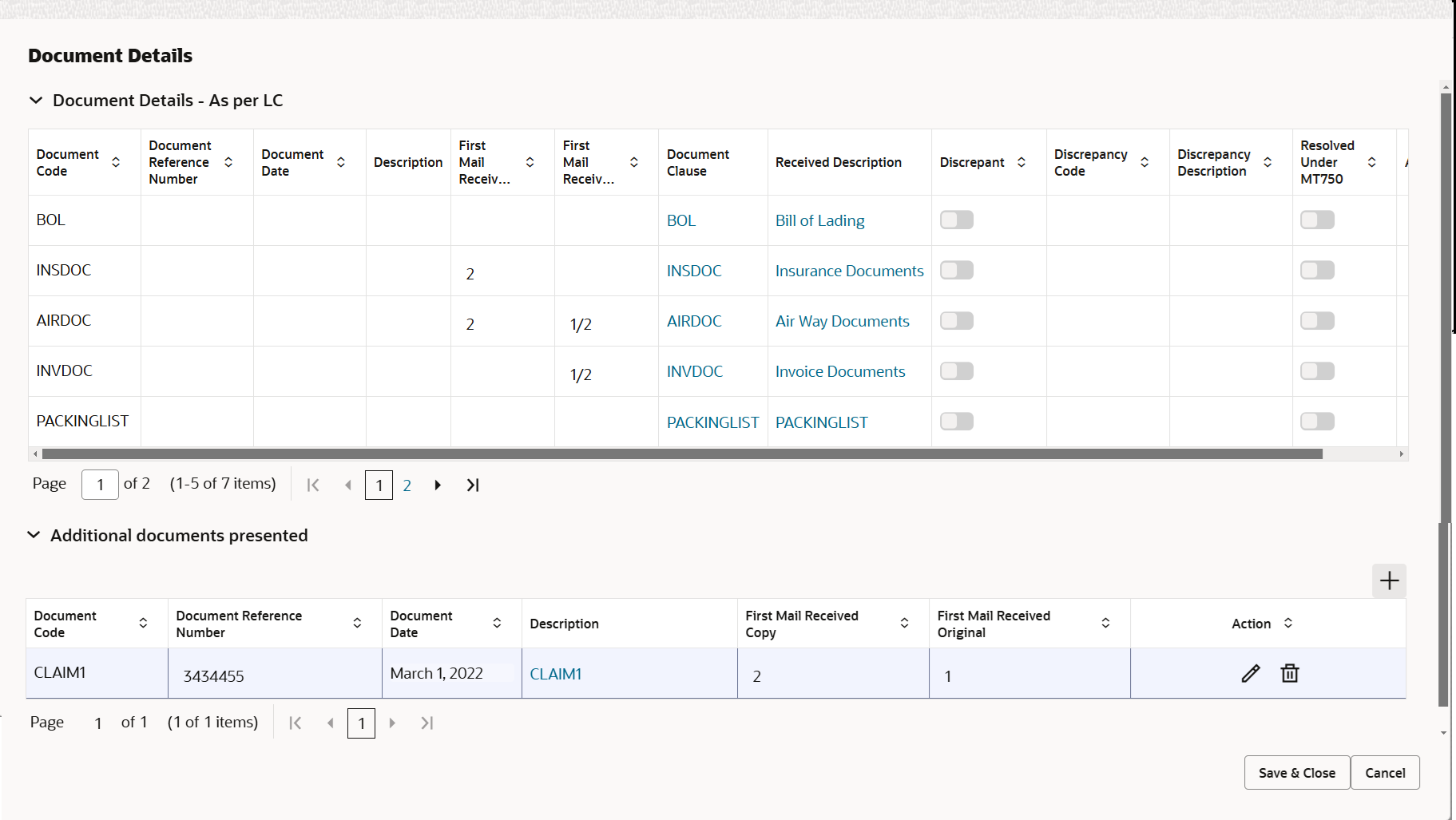This screenshot has height=820, width=1456.
Task: Toggle Resolved Under MT750 for PACKINGLIST
Action: [x=1317, y=421]
